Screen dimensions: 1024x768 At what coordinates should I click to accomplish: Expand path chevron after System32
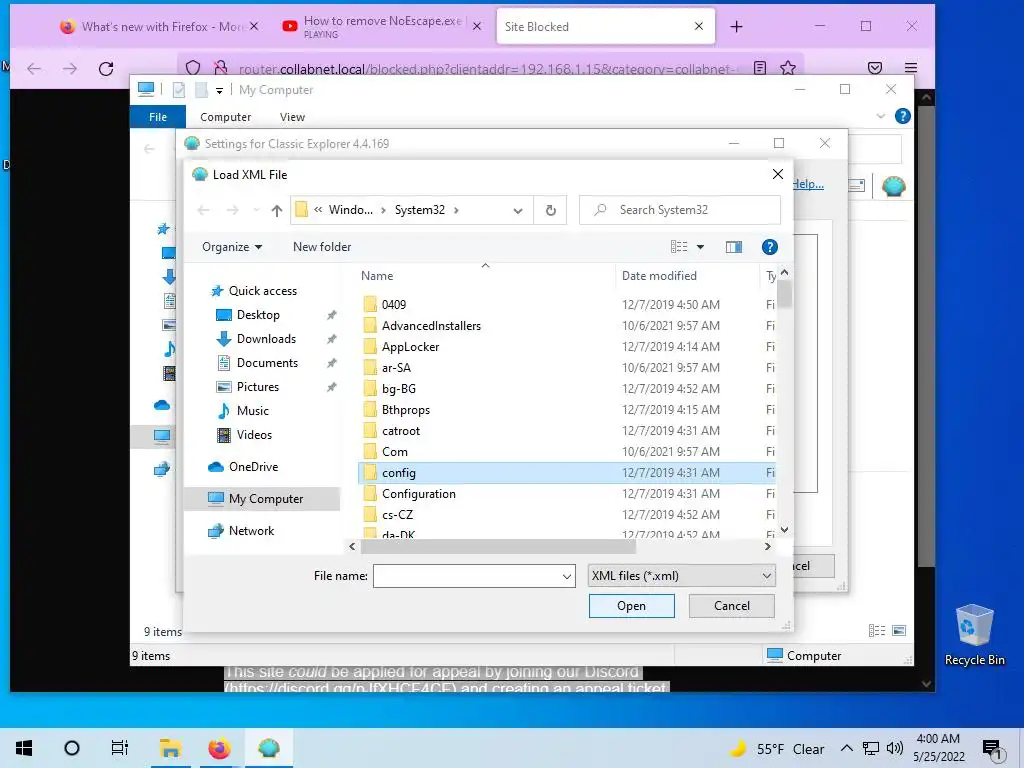(456, 210)
